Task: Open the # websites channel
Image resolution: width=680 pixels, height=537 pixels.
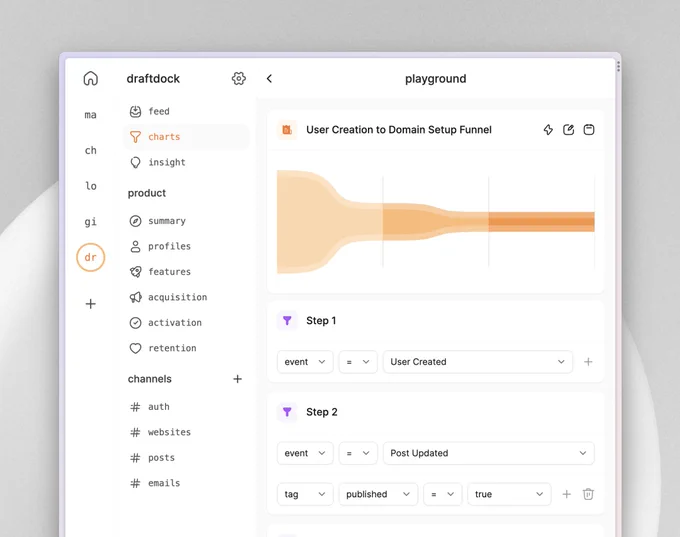Action: 160,432
